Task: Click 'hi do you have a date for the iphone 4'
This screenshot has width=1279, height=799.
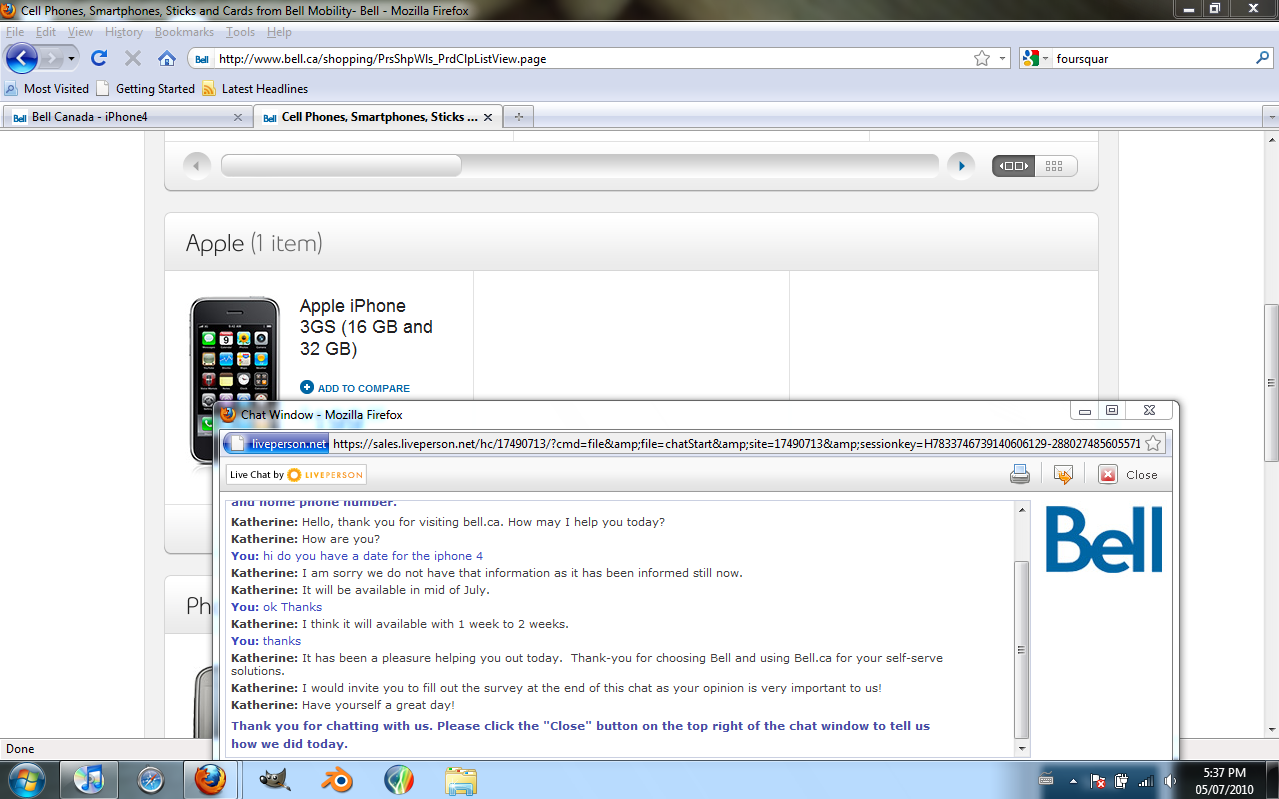Action: 373,556
